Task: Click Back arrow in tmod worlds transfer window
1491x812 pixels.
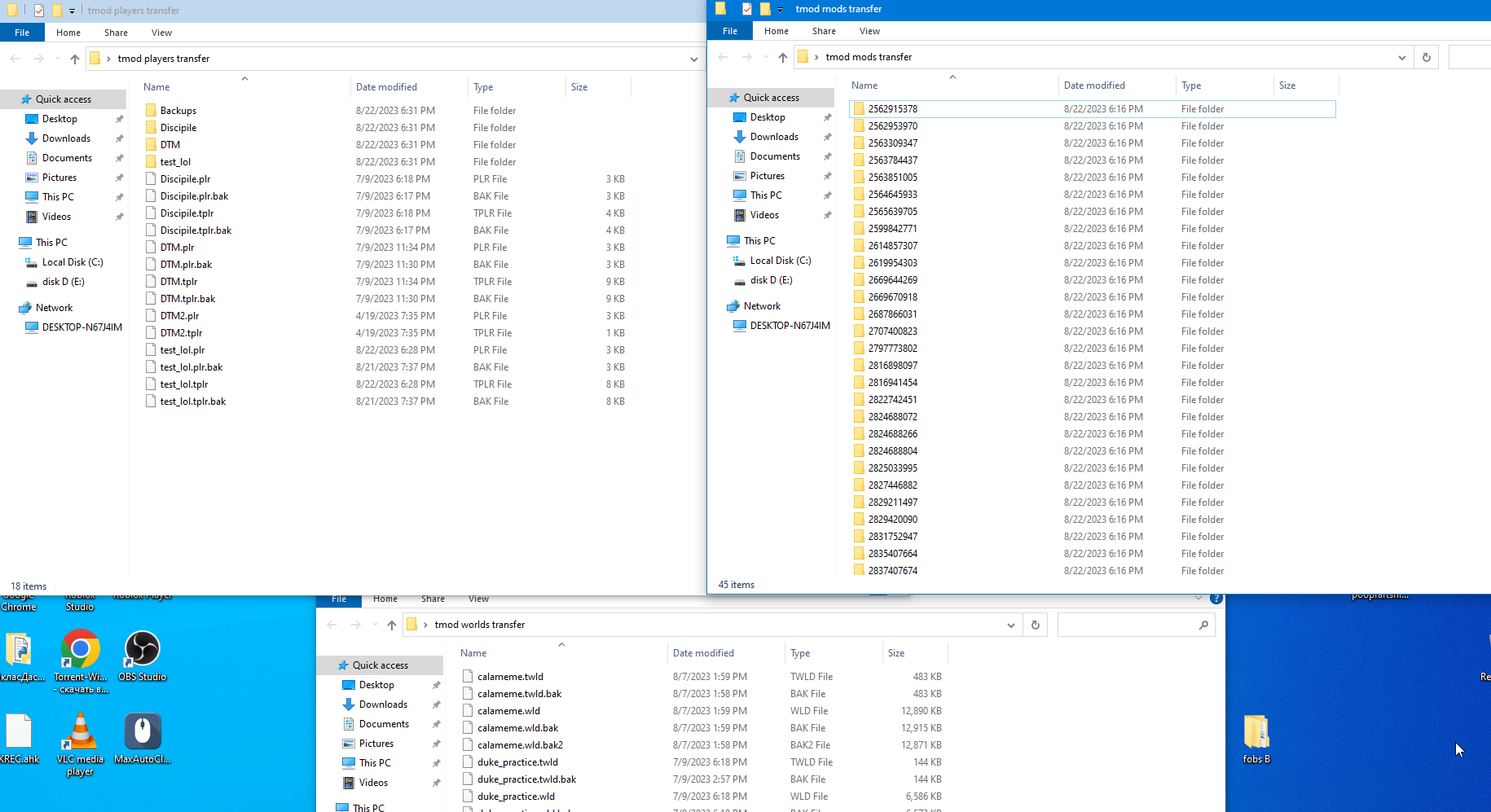Action: click(x=332, y=625)
